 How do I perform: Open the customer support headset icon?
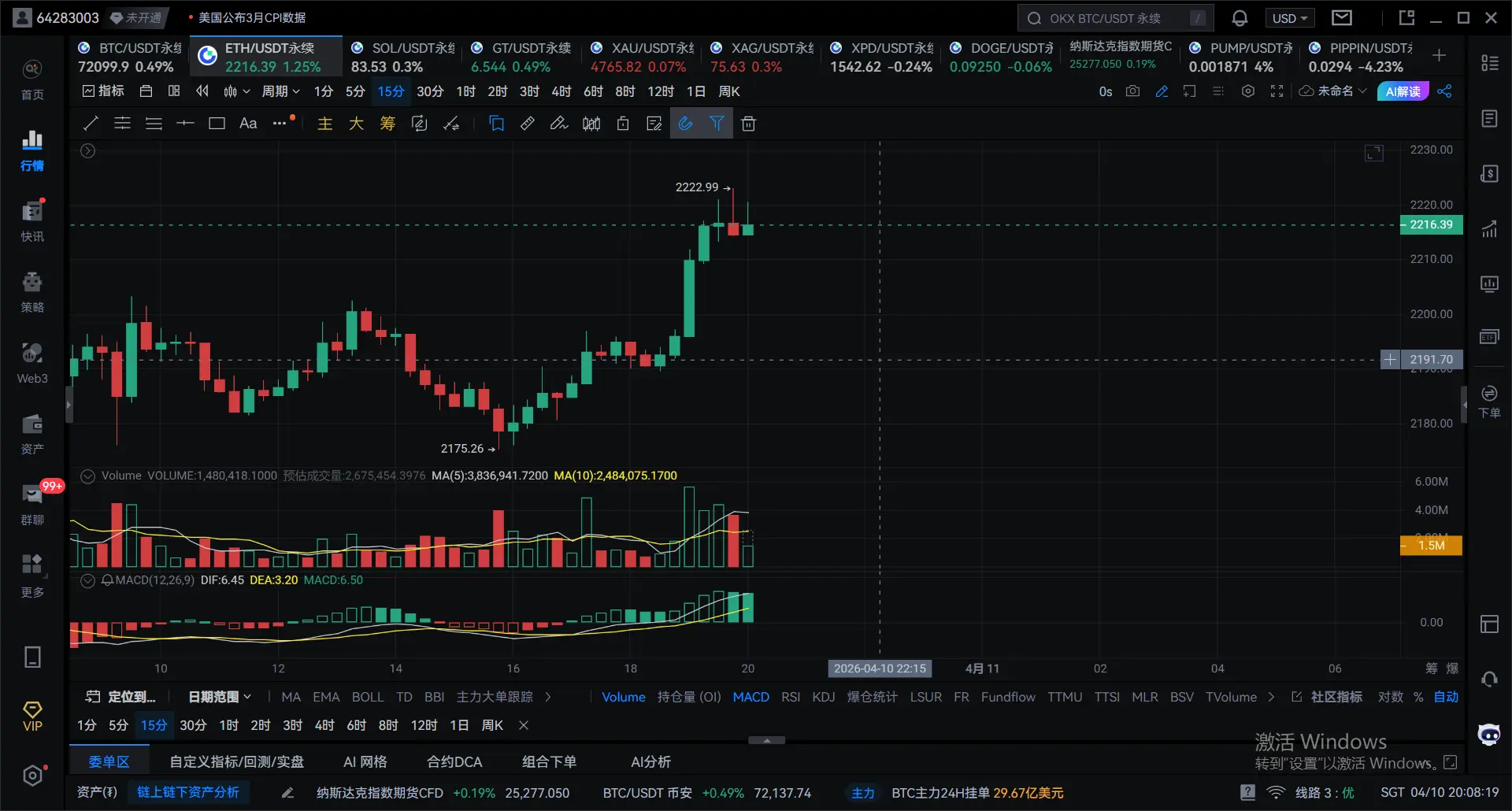[1489, 679]
